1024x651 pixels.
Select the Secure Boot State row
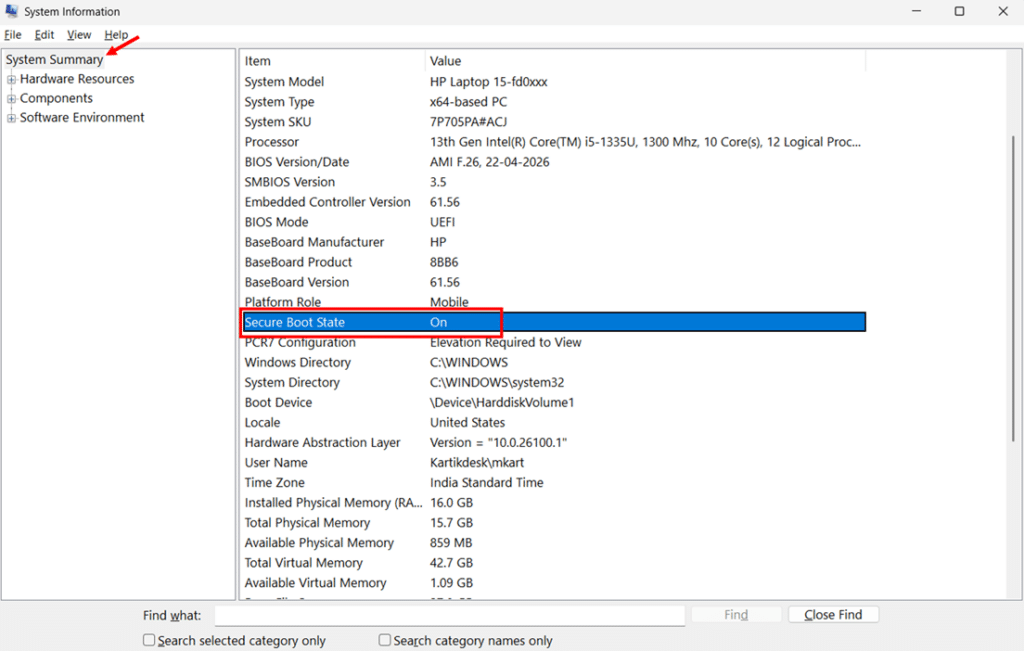tap(553, 322)
